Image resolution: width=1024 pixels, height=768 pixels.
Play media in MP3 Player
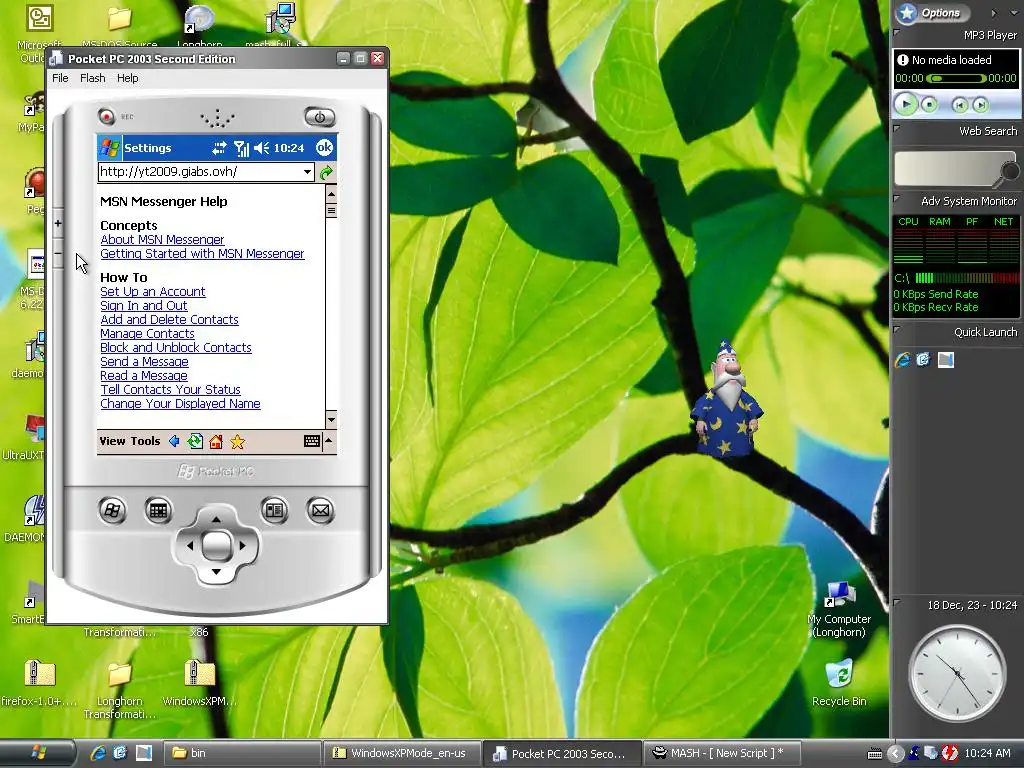906,104
